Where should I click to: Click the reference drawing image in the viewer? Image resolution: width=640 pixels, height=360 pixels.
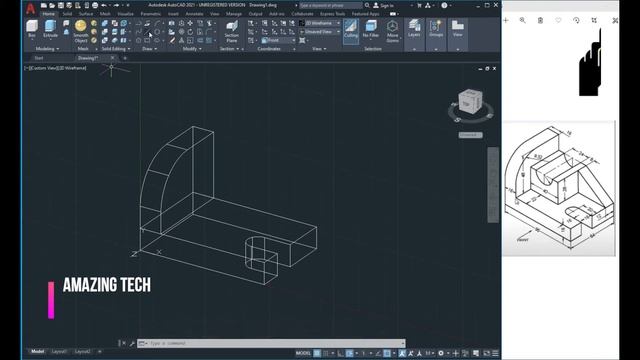pos(559,189)
